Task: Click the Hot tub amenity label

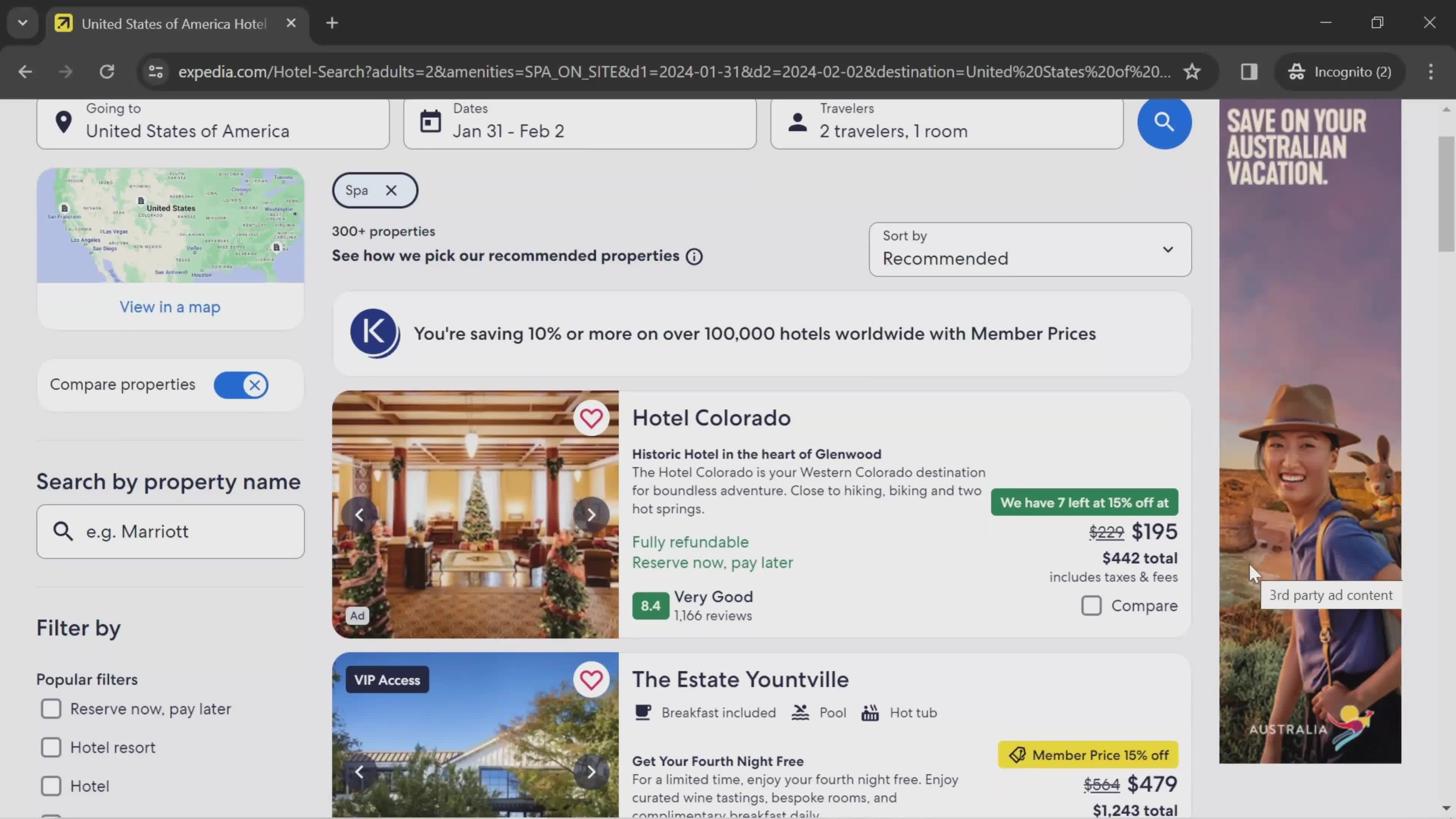Action: [913, 713]
